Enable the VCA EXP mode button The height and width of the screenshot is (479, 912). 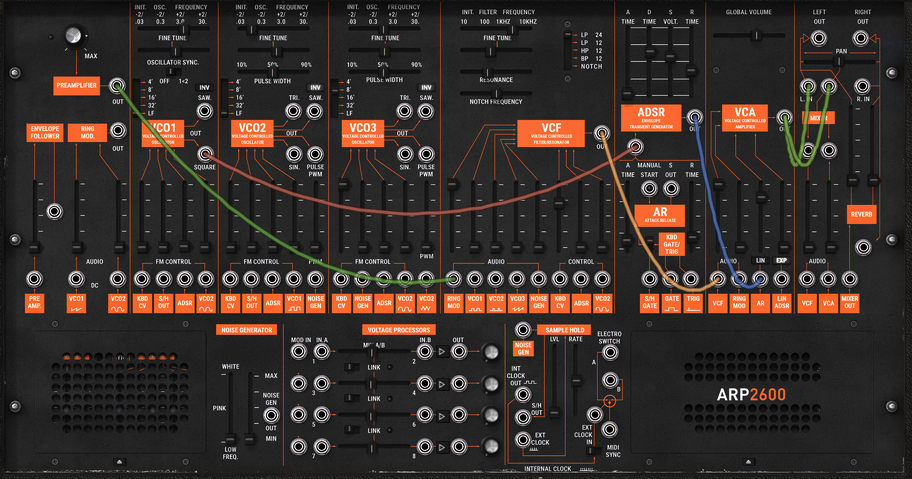coord(782,260)
